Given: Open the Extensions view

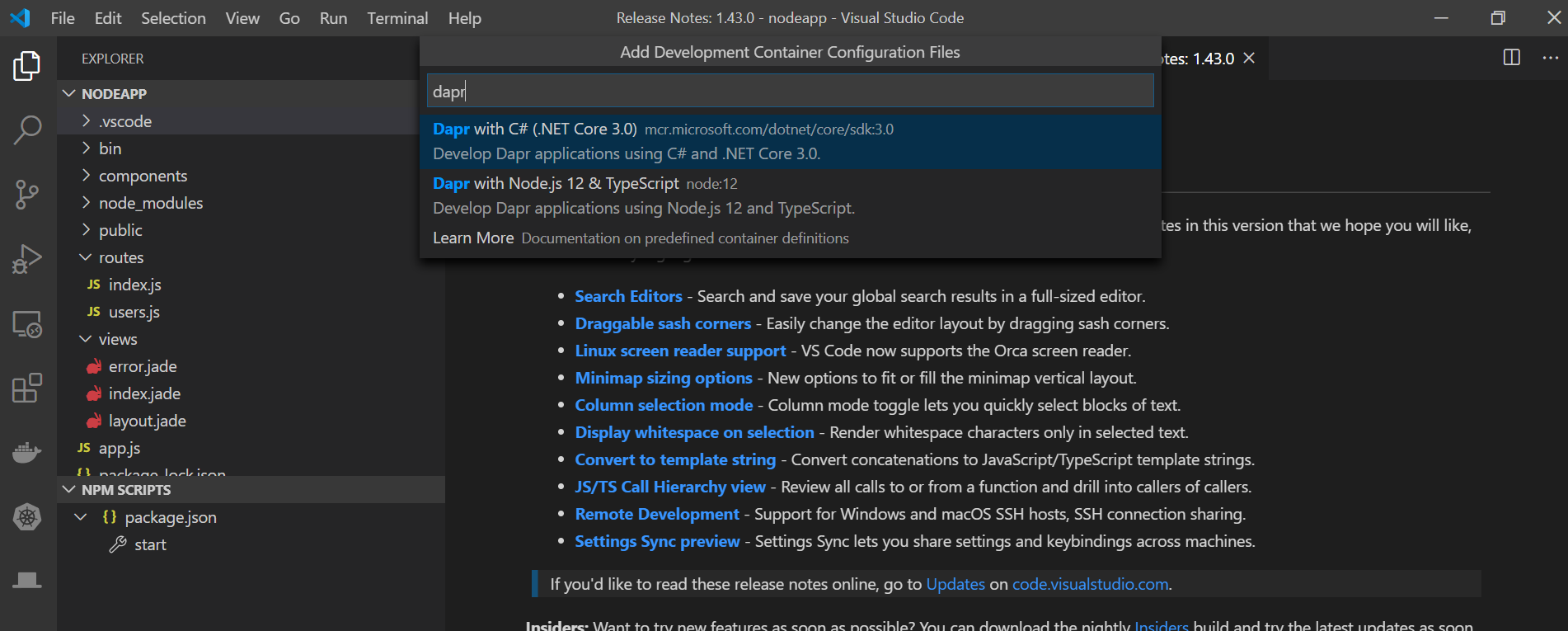Looking at the screenshot, I should pyautogui.click(x=27, y=388).
